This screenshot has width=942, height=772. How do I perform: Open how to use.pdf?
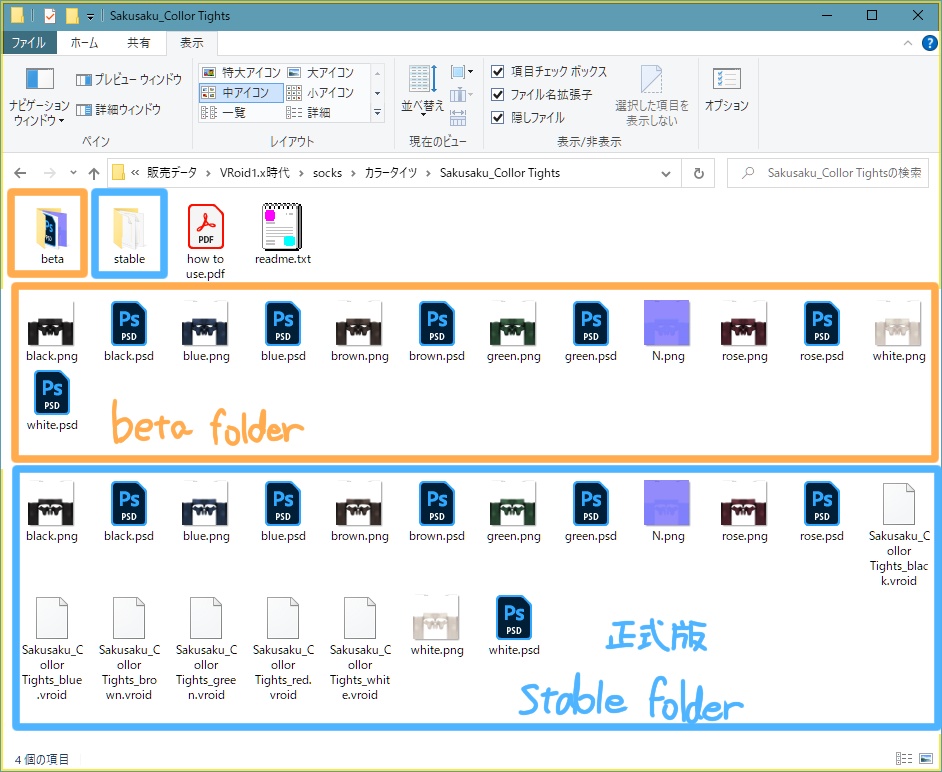tap(206, 228)
